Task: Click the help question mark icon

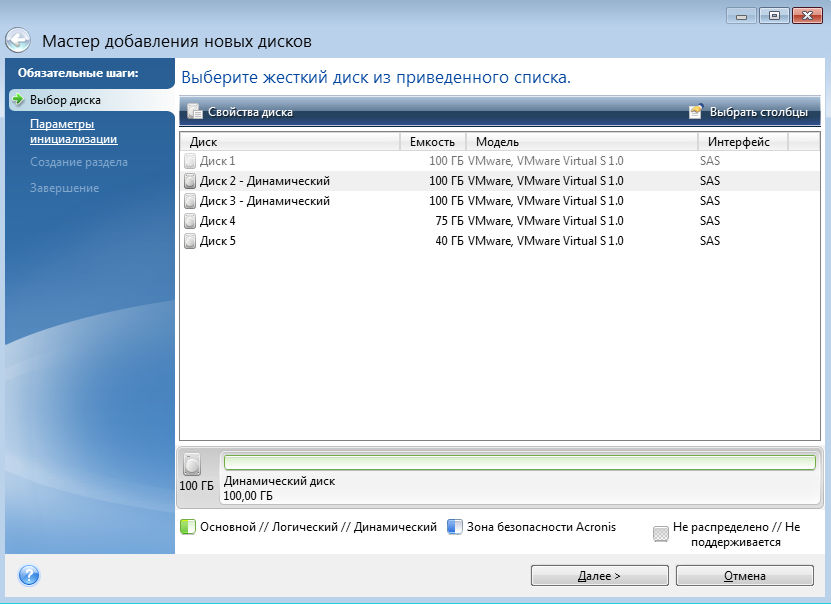Action: 29,575
